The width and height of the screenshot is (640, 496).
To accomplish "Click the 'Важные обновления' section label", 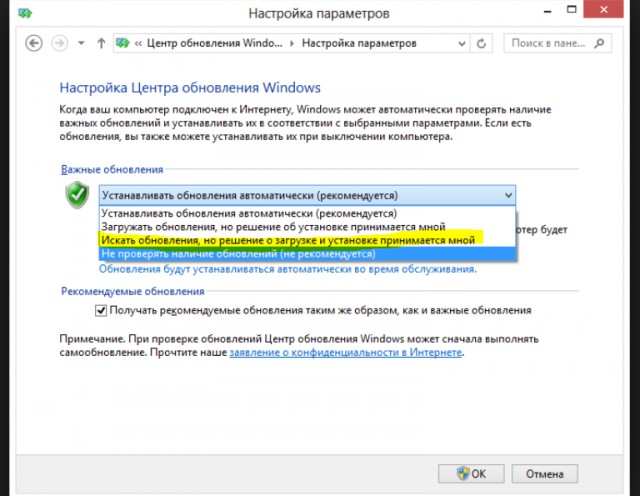I will [x=112, y=169].
